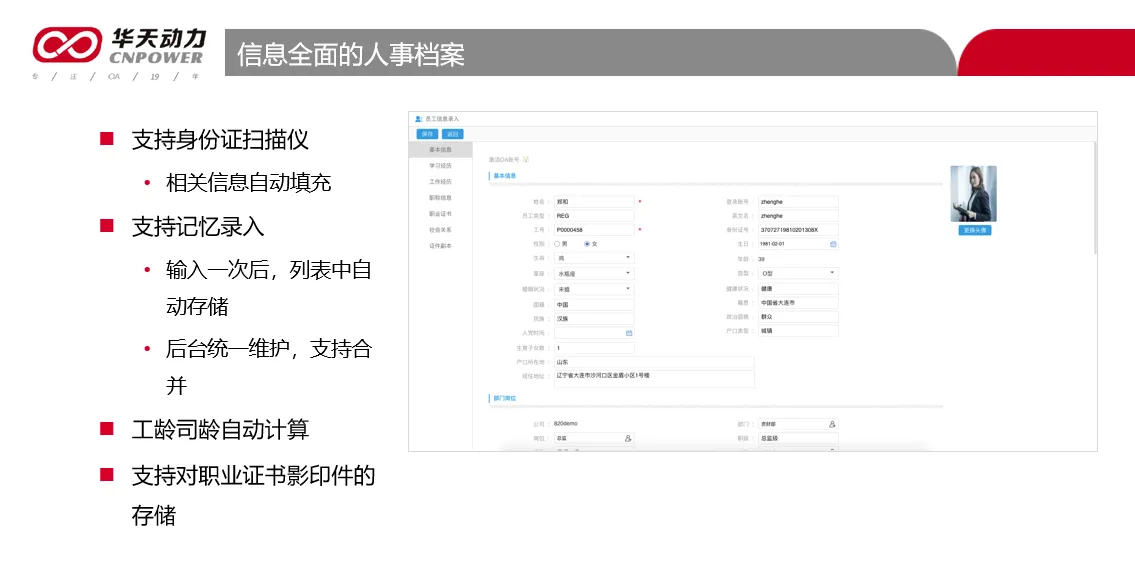Click the person picker icon in 岗位 field

click(628, 438)
